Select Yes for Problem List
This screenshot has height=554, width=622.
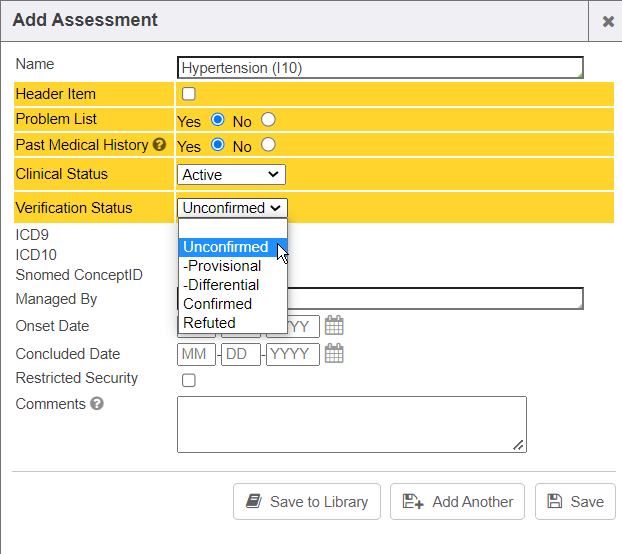218,120
